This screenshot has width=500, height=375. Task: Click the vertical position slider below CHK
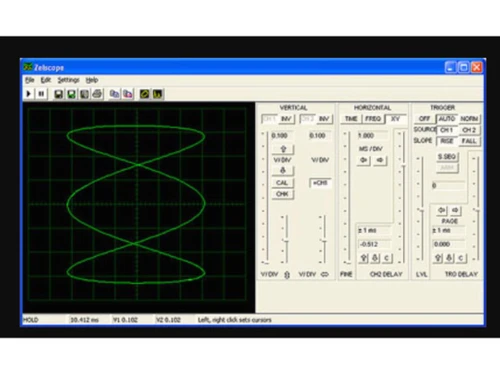tap(286, 239)
